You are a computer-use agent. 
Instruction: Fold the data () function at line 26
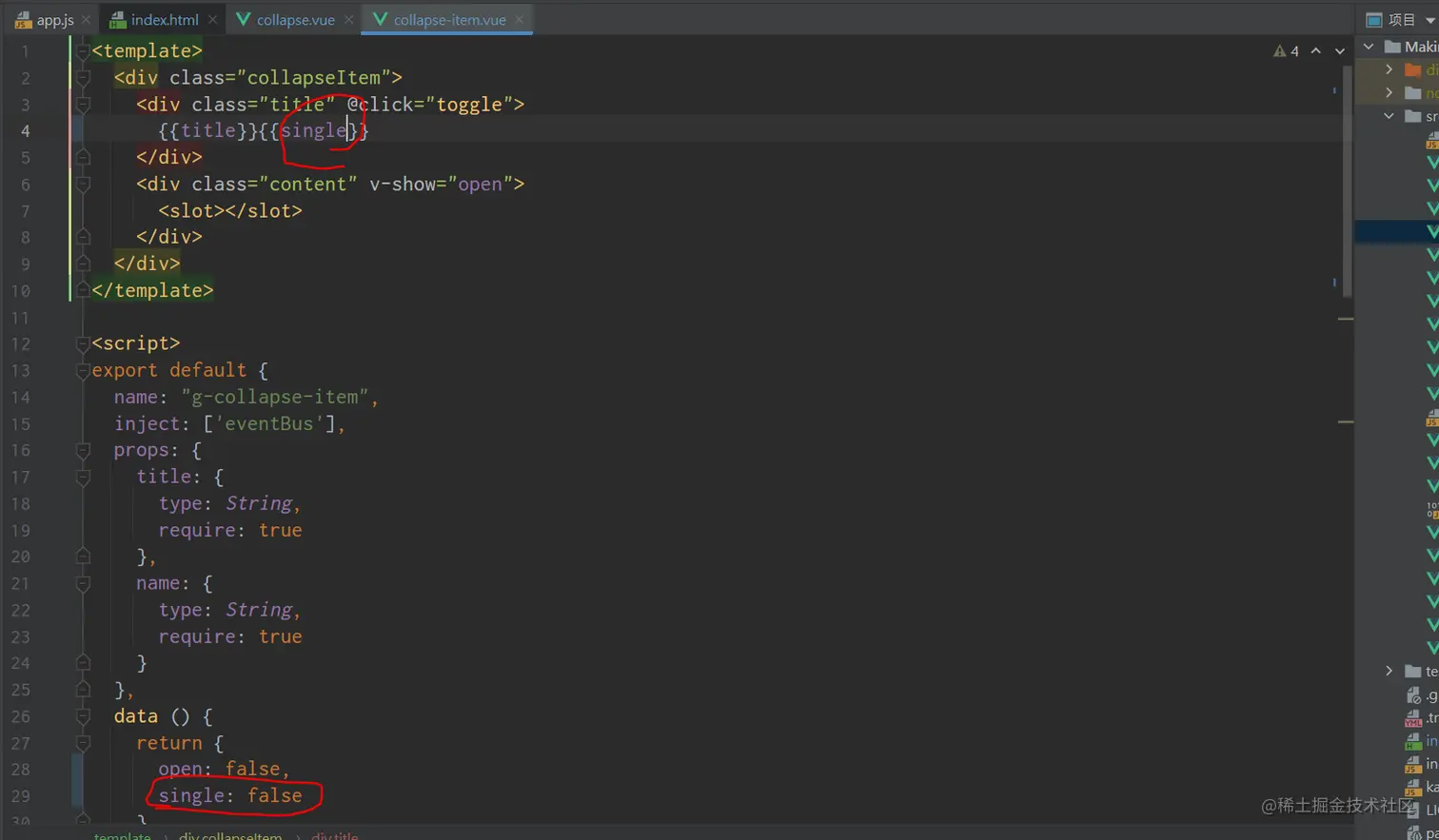[83, 716]
